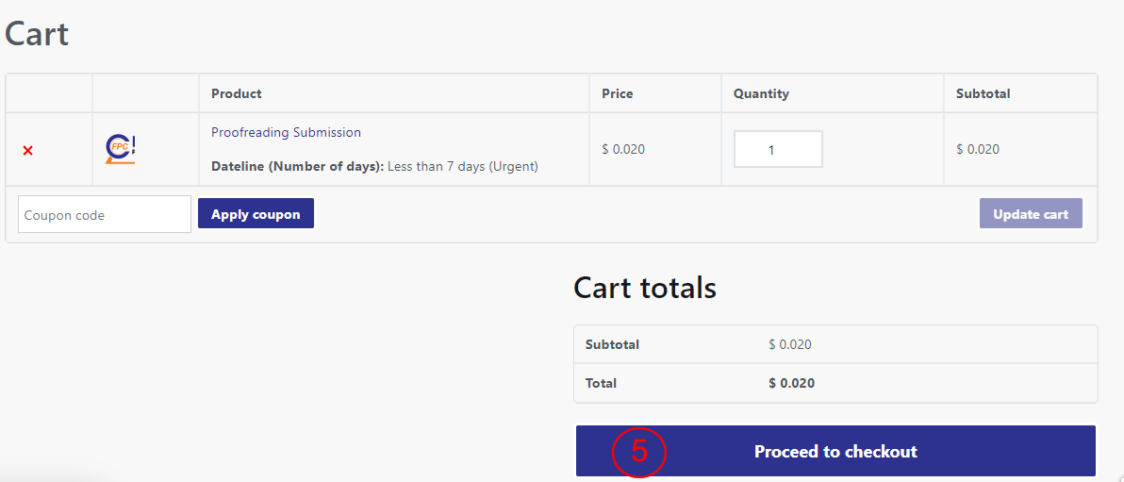Remove item with the red X icon

coord(28,151)
